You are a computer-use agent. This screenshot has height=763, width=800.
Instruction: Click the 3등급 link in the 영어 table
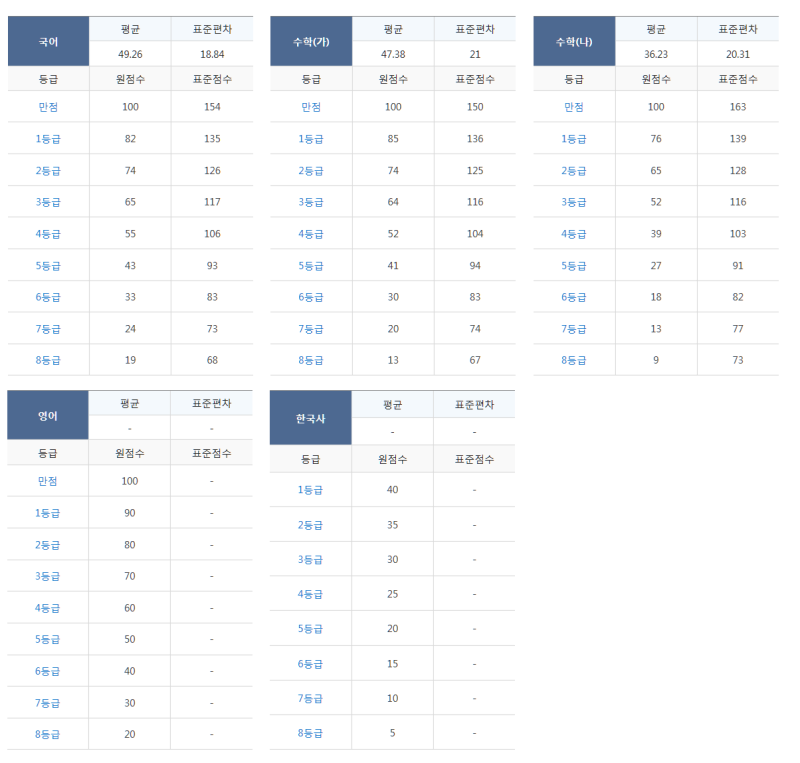pyautogui.click(x=47, y=576)
